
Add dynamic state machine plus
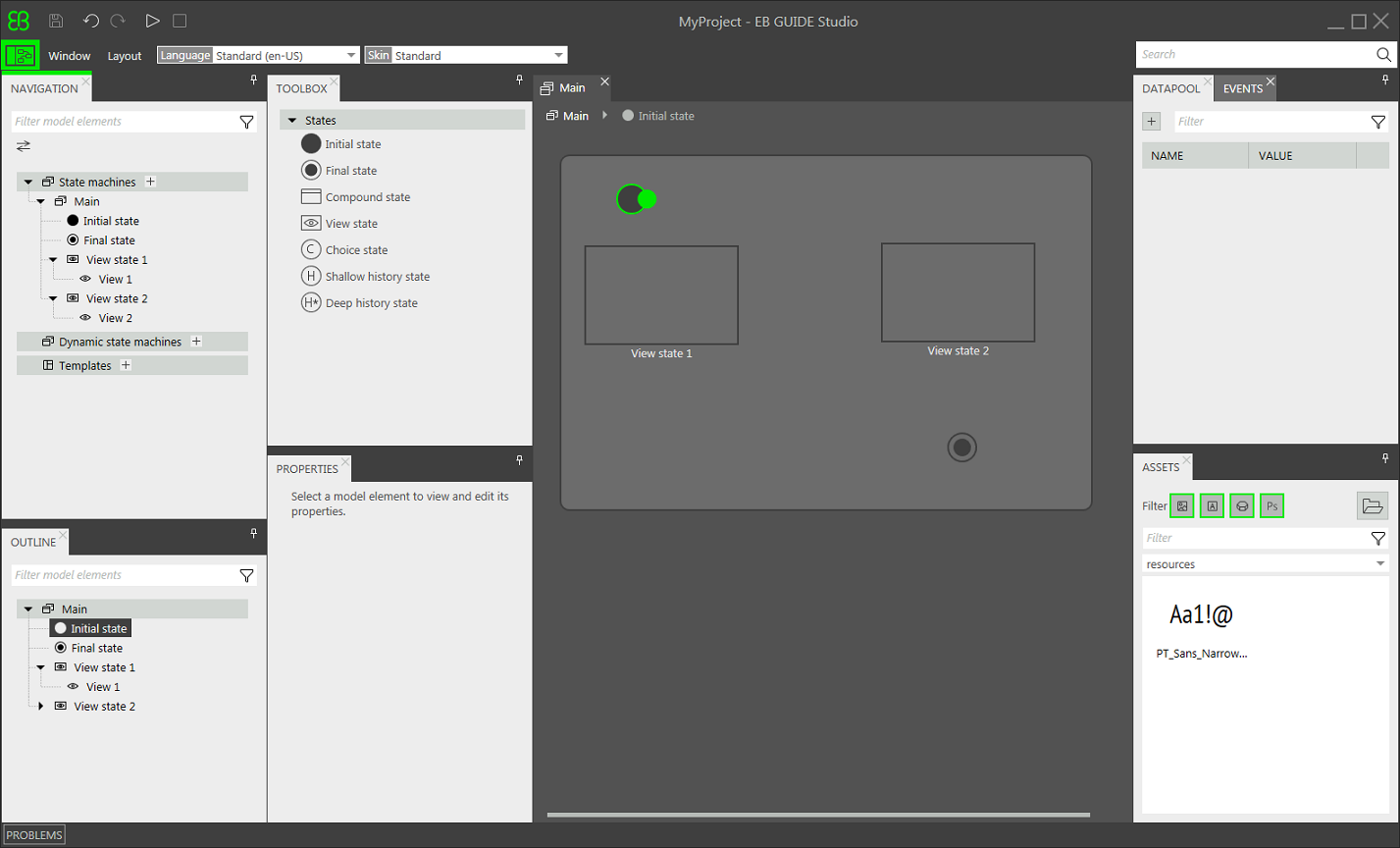[196, 342]
